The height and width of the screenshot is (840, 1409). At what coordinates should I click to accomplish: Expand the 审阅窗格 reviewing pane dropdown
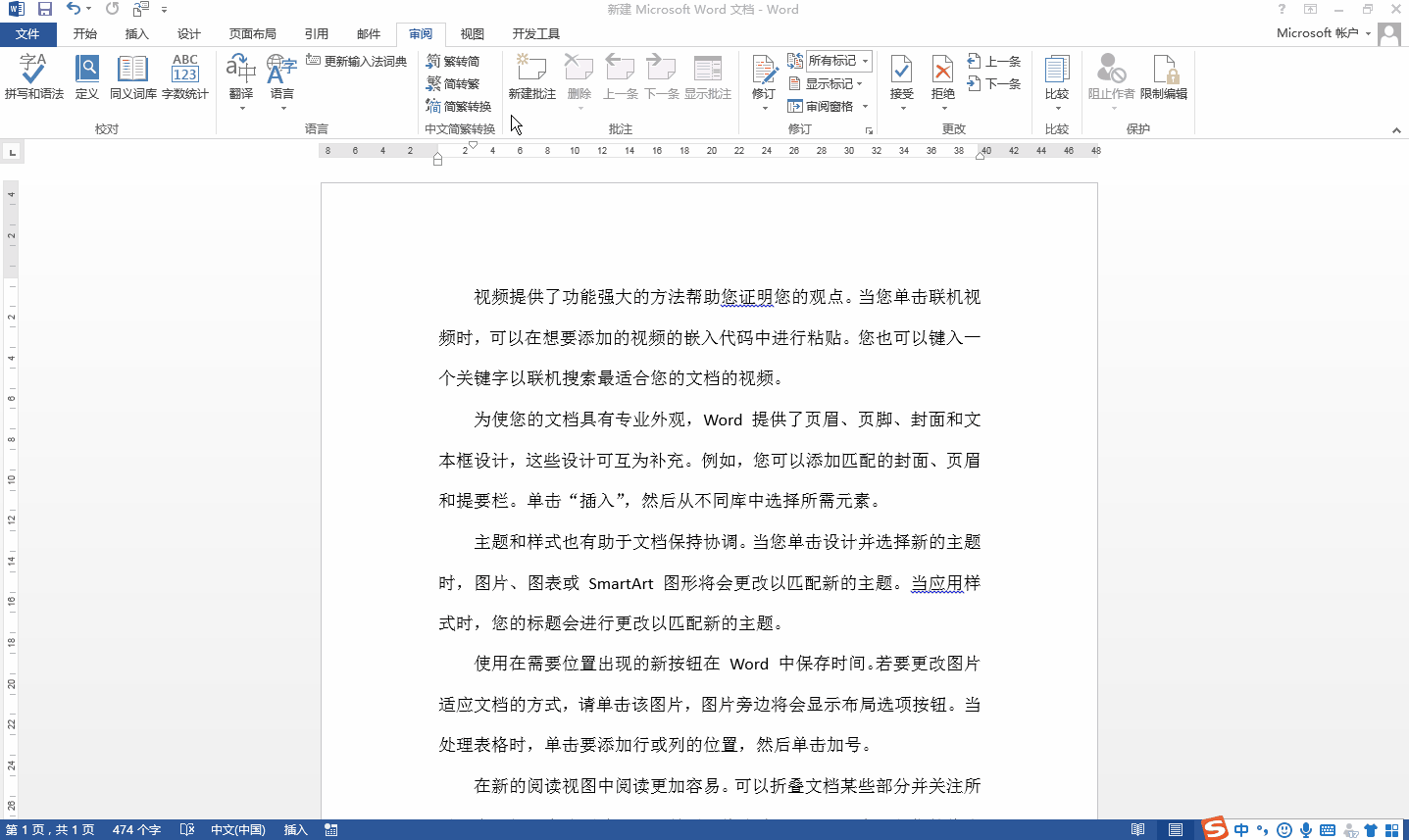click(864, 108)
